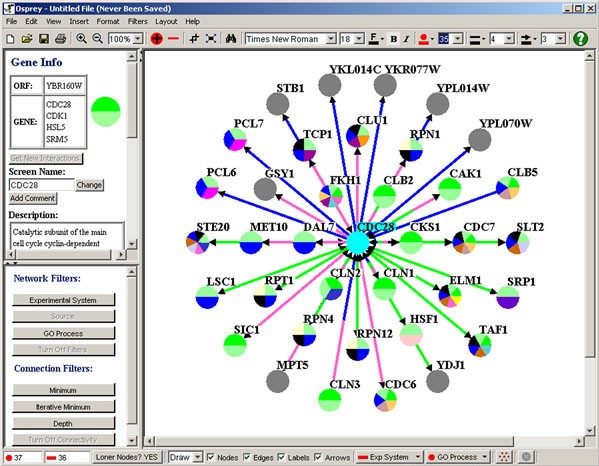Open the Draw mode dropdown

click(x=197, y=457)
